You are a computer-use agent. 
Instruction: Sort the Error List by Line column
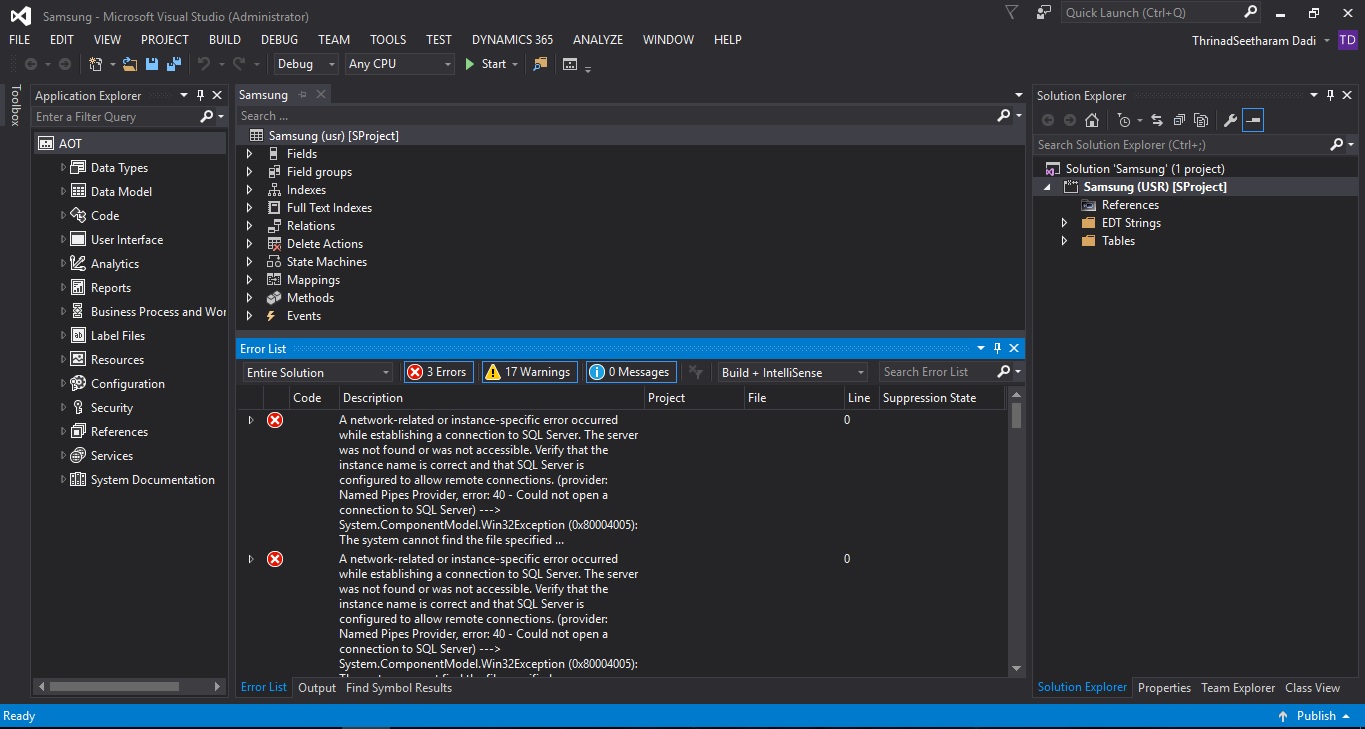[860, 398]
